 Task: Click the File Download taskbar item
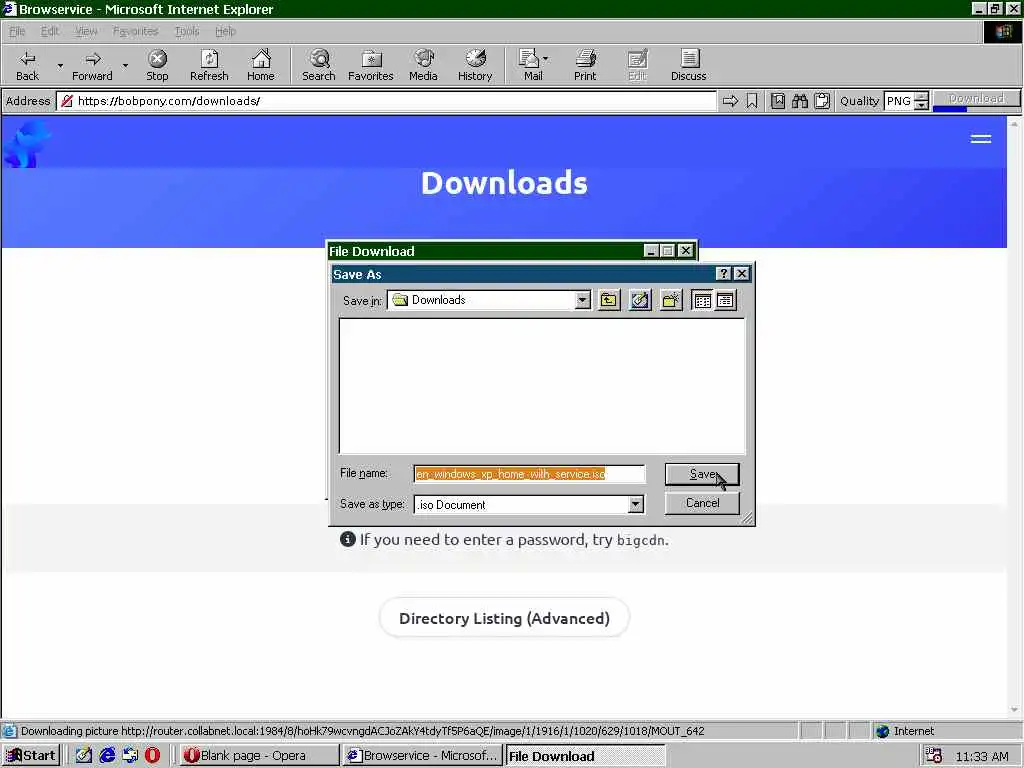pyautogui.click(x=585, y=755)
